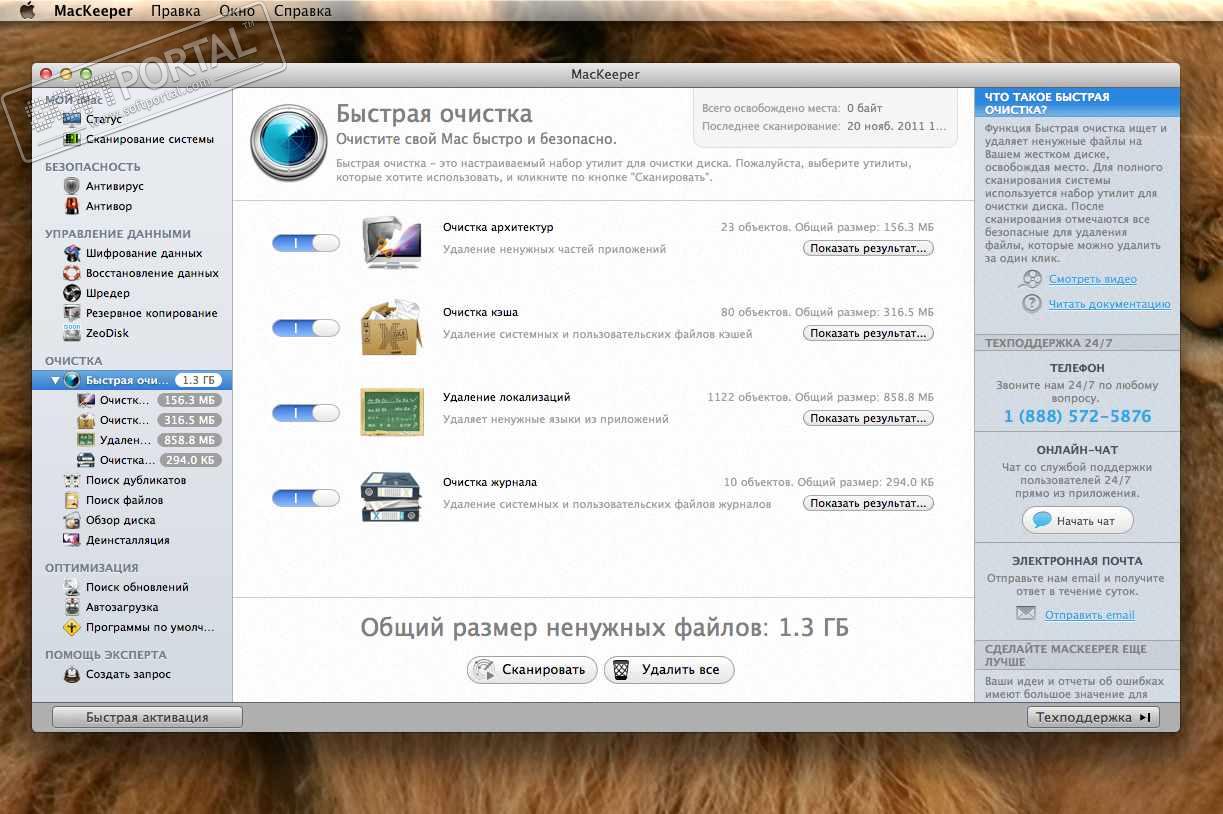Click the Поиск файлов icon
Viewport: 1223px width, 814px height.
(x=71, y=500)
